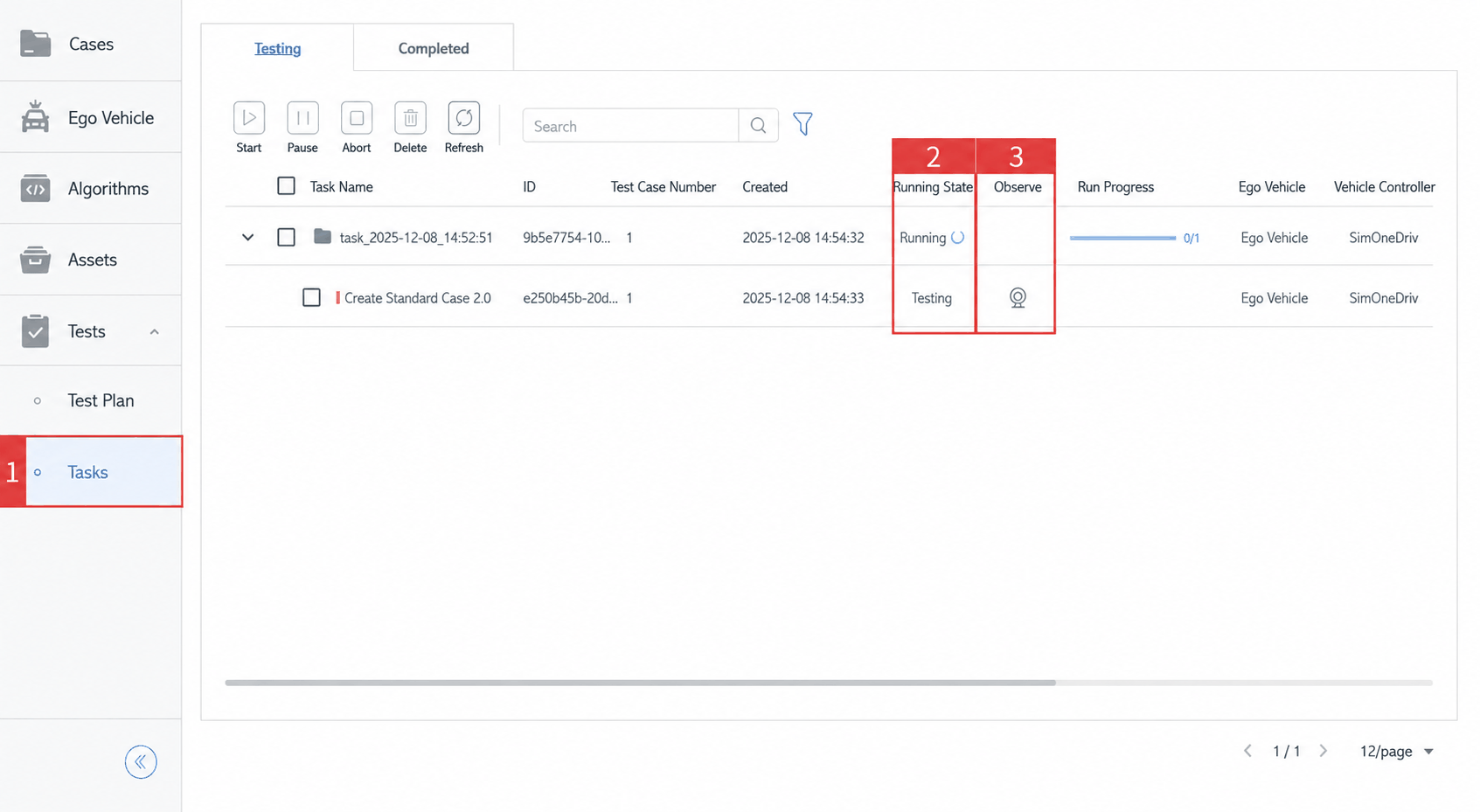Toggle select-all checkbox in table header
This screenshot has width=1480, height=812.
286,186
